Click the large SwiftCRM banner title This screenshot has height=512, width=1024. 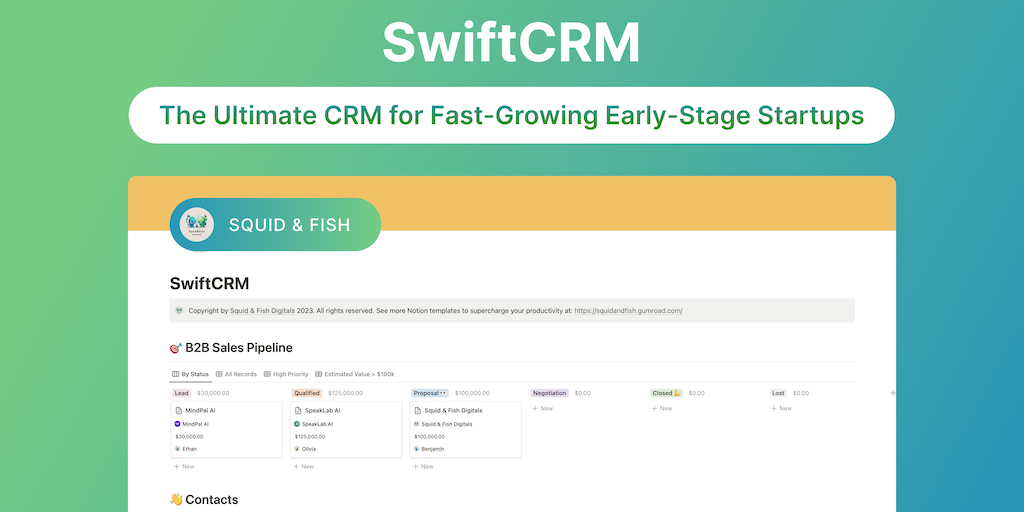coord(511,42)
